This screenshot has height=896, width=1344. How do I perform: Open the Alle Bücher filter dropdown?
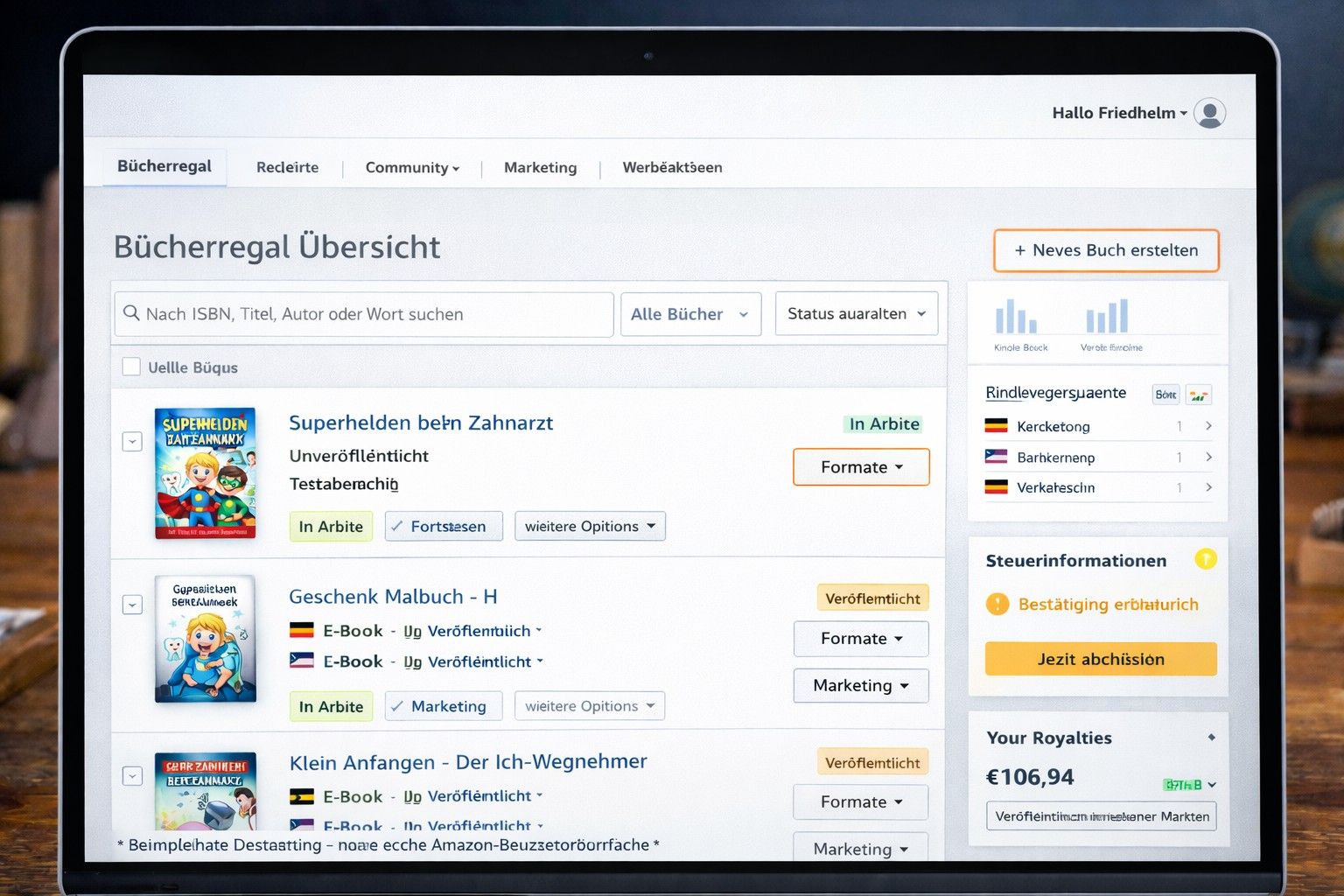[x=690, y=314]
